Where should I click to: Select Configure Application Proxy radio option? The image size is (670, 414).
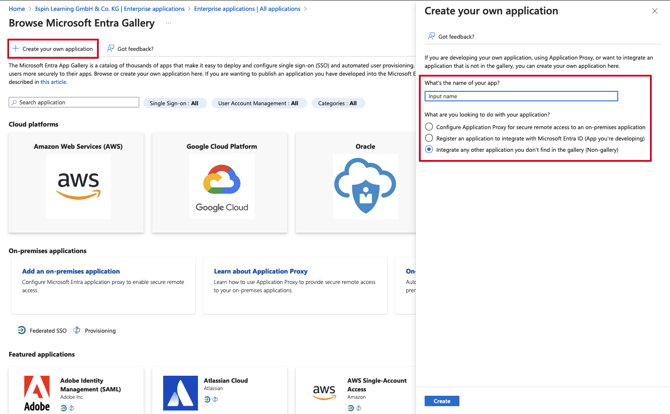[x=429, y=127]
